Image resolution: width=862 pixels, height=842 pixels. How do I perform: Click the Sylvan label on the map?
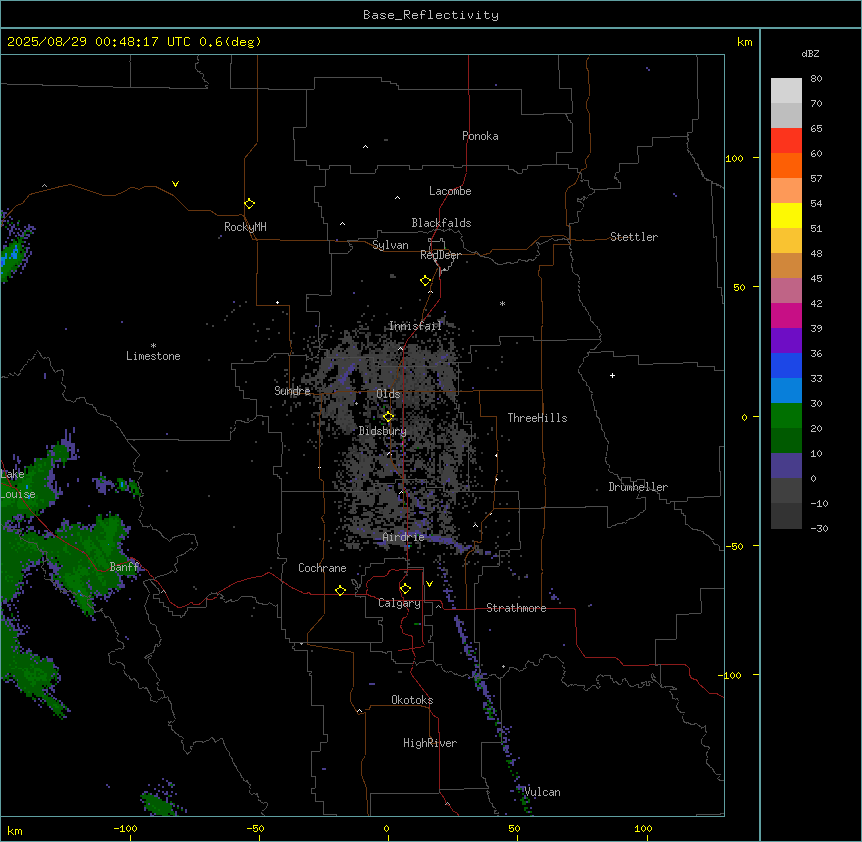(x=390, y=245)
